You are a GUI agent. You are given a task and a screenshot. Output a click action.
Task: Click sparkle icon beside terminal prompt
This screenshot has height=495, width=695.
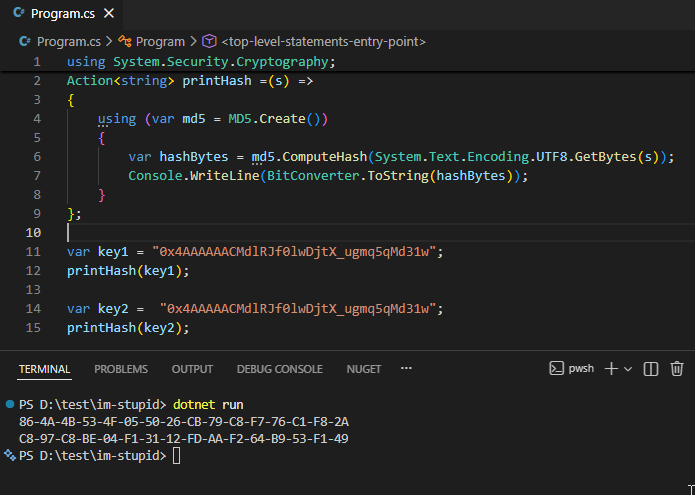click(10, 455)
